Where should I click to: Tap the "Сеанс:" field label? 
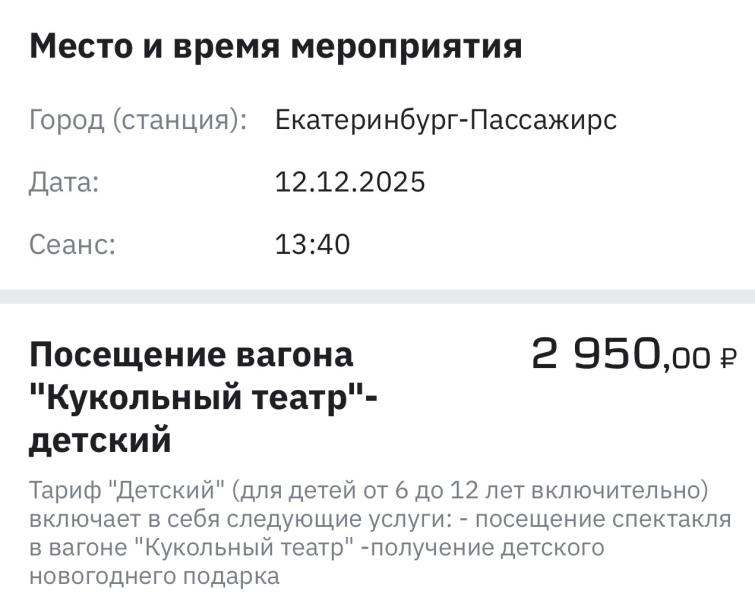72,245
